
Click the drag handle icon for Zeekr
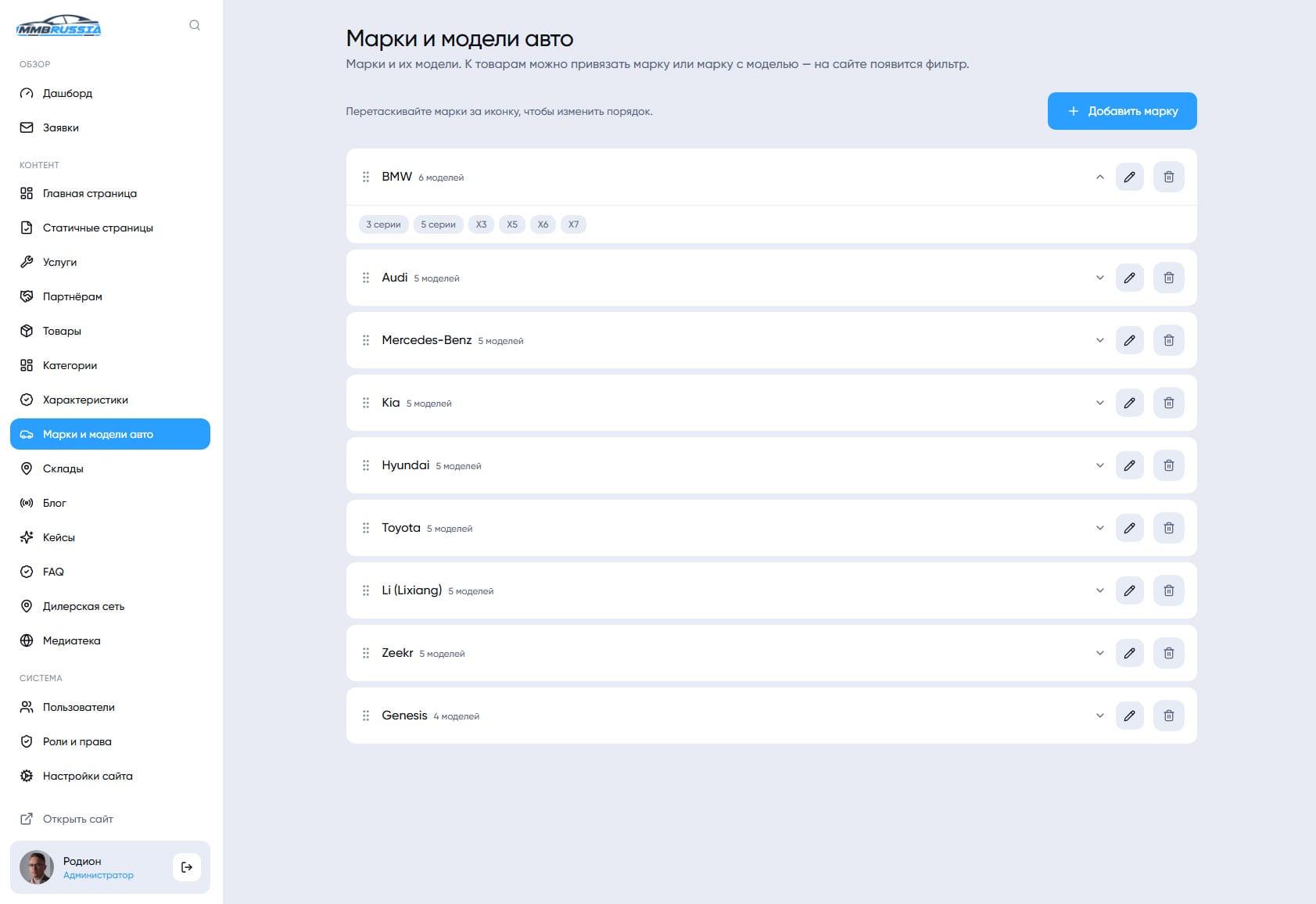pyautogui.click(x=366, y=653)
